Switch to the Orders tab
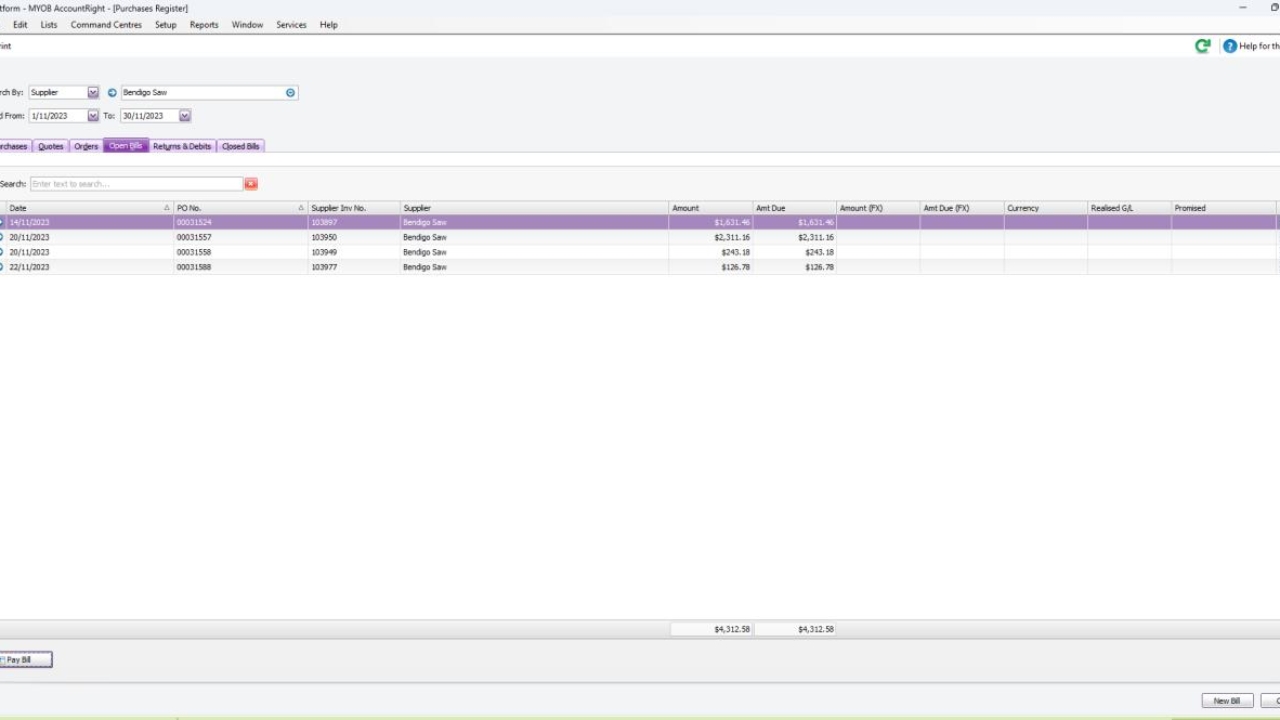Image resolution: width=1280 pixels, height=720 pixels. point(86,146)
